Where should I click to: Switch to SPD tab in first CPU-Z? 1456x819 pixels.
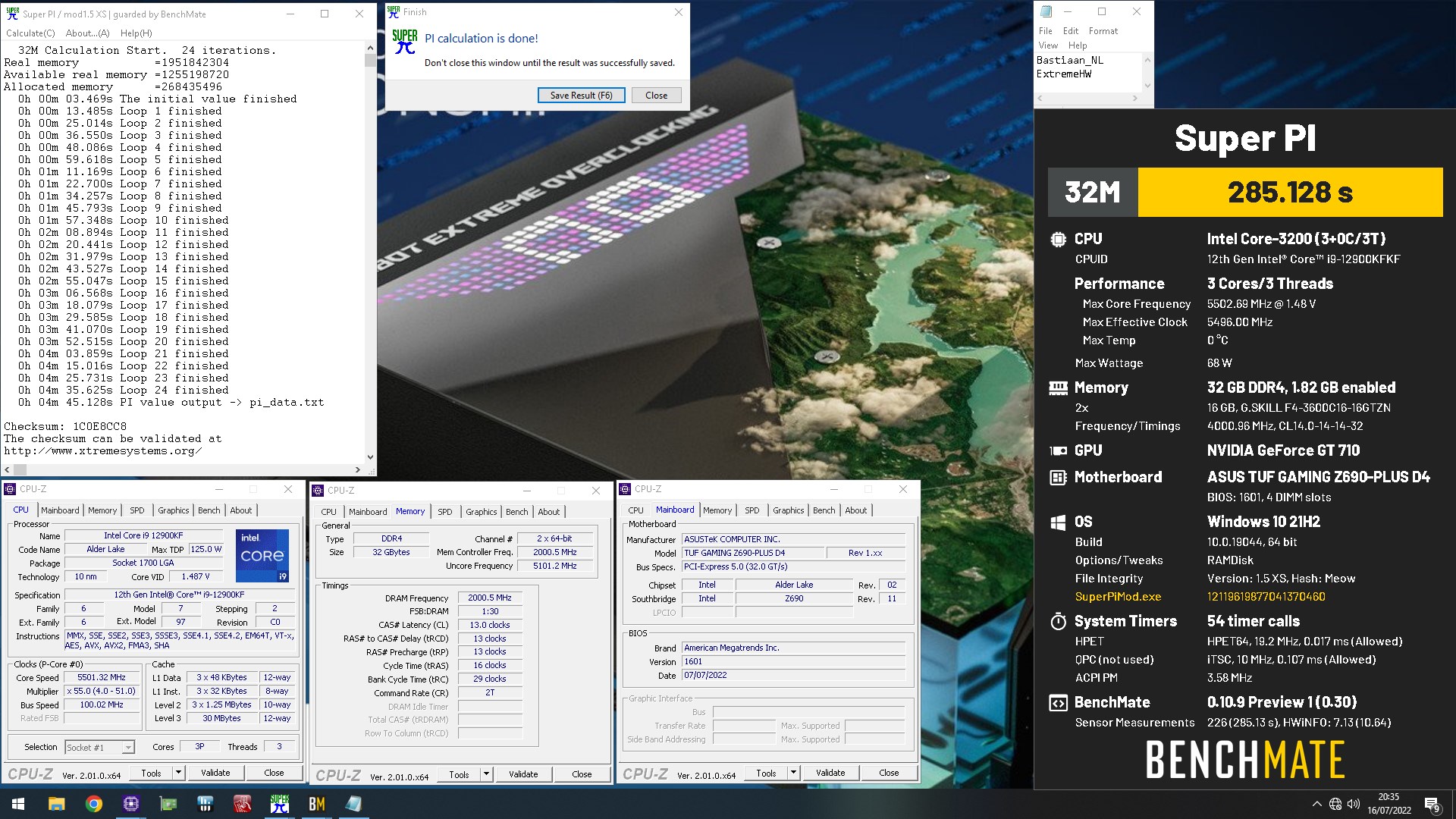[x=137, y=510]
